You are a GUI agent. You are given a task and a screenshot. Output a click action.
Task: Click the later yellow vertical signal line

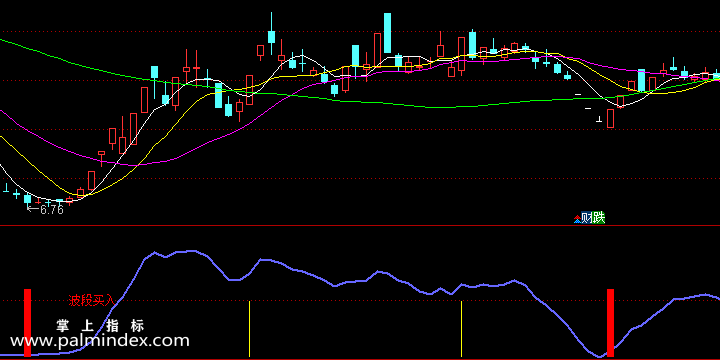click(x=461, y=329)
